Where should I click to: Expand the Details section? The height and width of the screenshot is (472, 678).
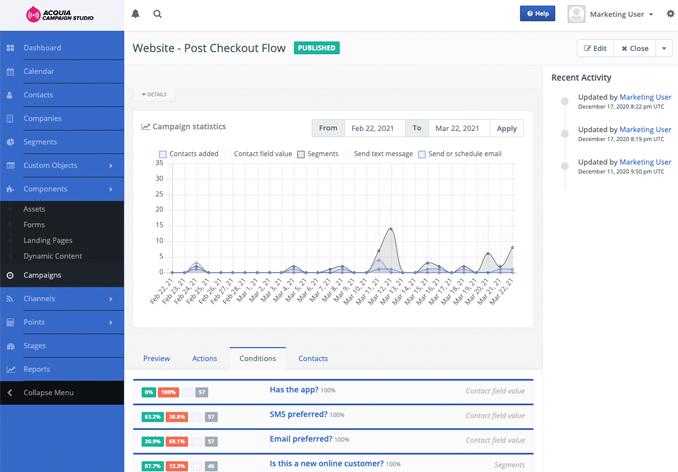click(154, 94)
